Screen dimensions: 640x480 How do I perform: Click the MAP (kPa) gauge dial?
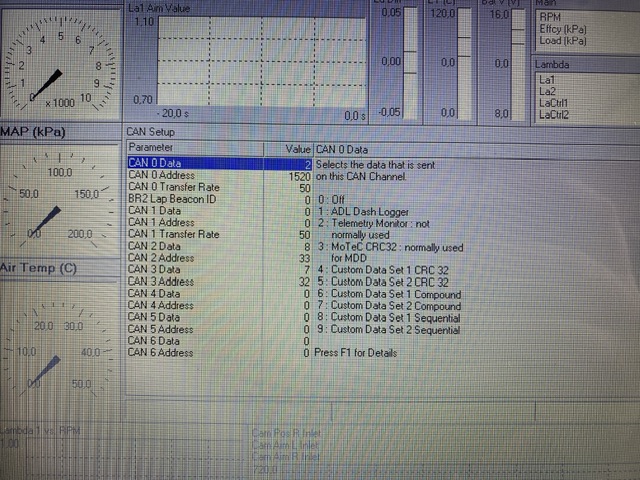[x=59, y=200]
